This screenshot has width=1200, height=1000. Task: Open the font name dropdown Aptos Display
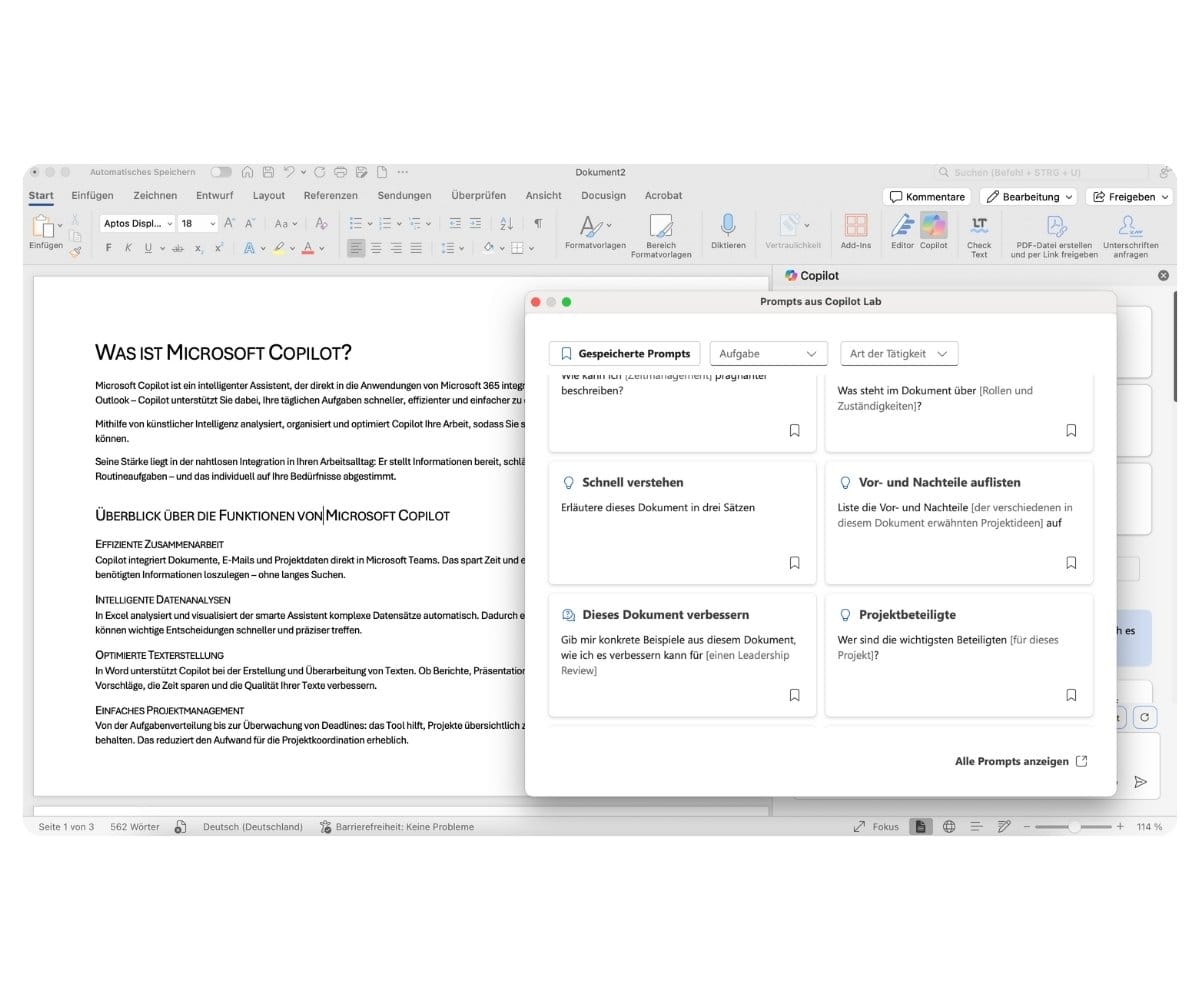point(138,224)
